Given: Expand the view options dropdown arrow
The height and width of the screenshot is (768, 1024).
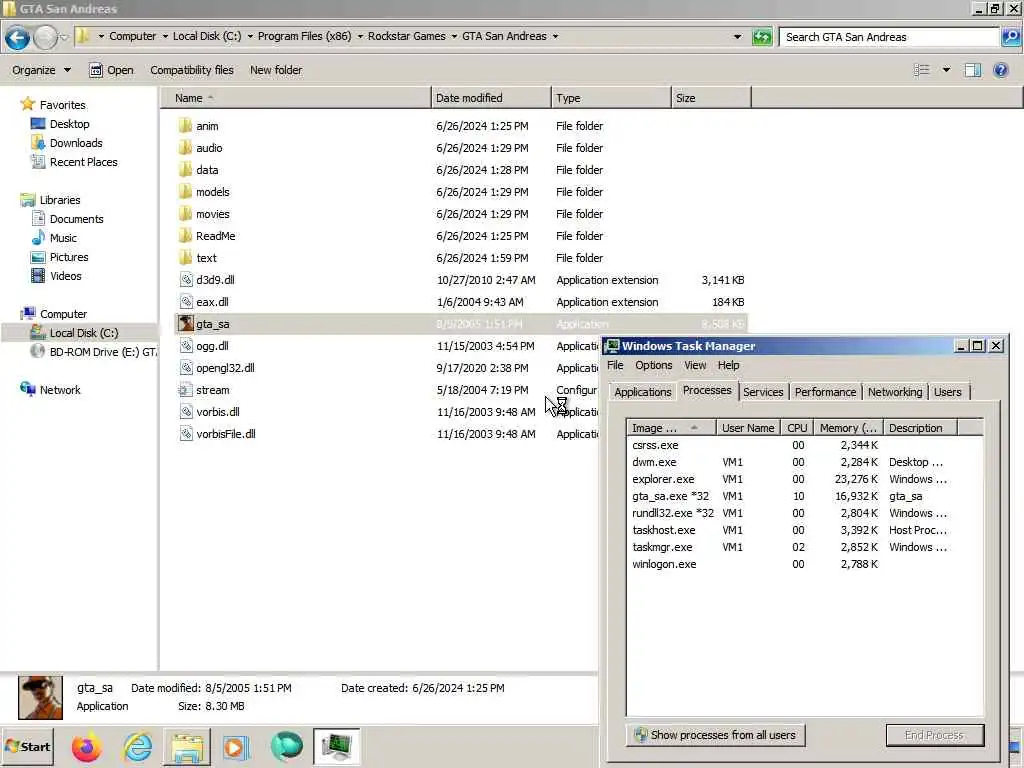Looking at the screenshot, I should (x=946, y=70).
